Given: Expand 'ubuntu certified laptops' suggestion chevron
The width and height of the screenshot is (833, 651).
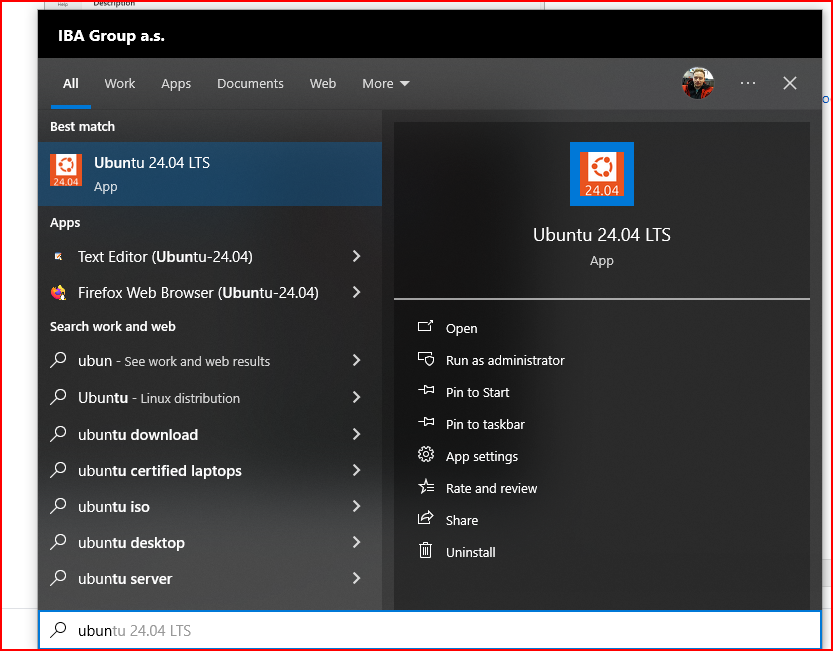Looking at the screenshot, I should [356, 470].
